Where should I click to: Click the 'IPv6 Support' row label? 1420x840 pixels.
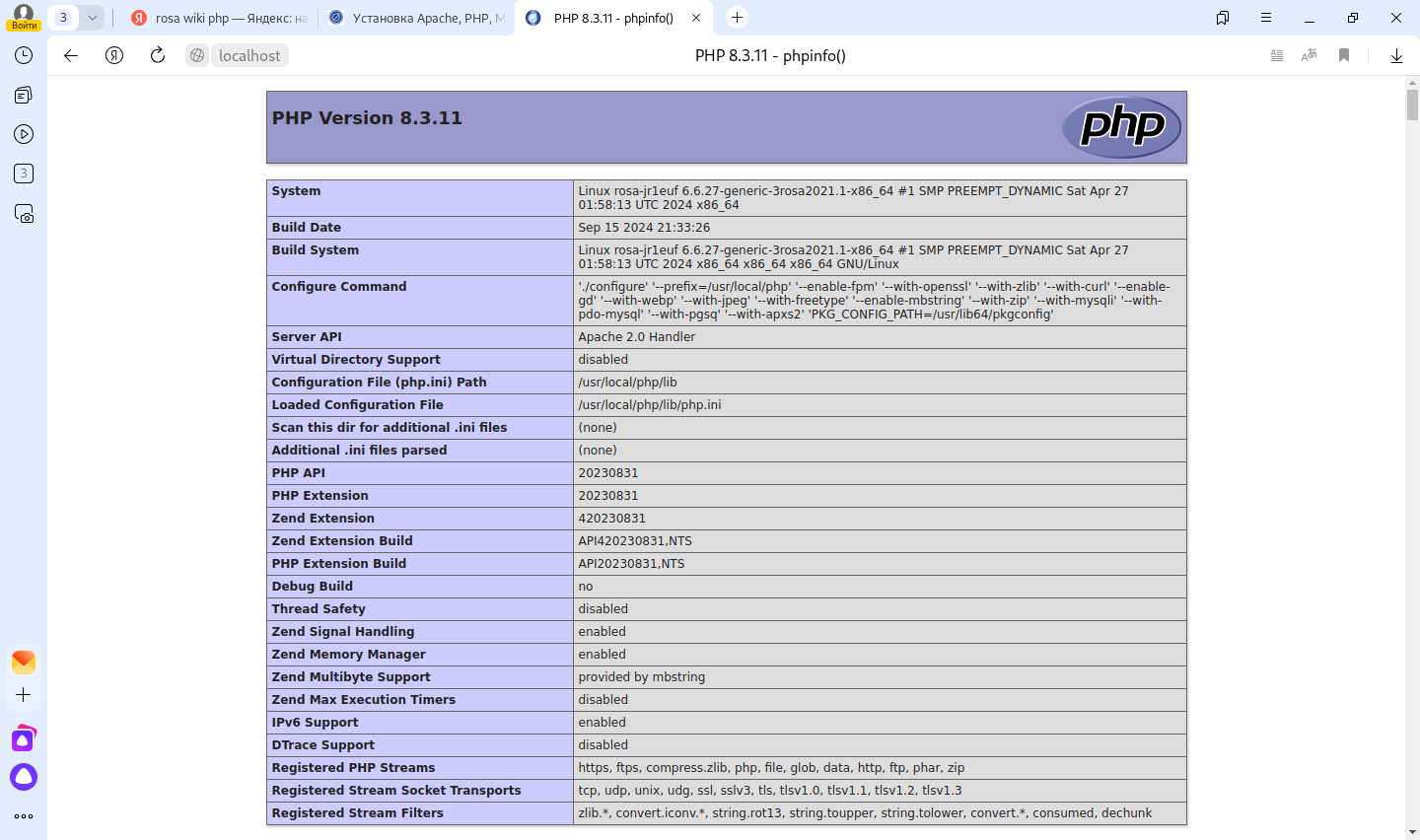click(x=315, y=723)
